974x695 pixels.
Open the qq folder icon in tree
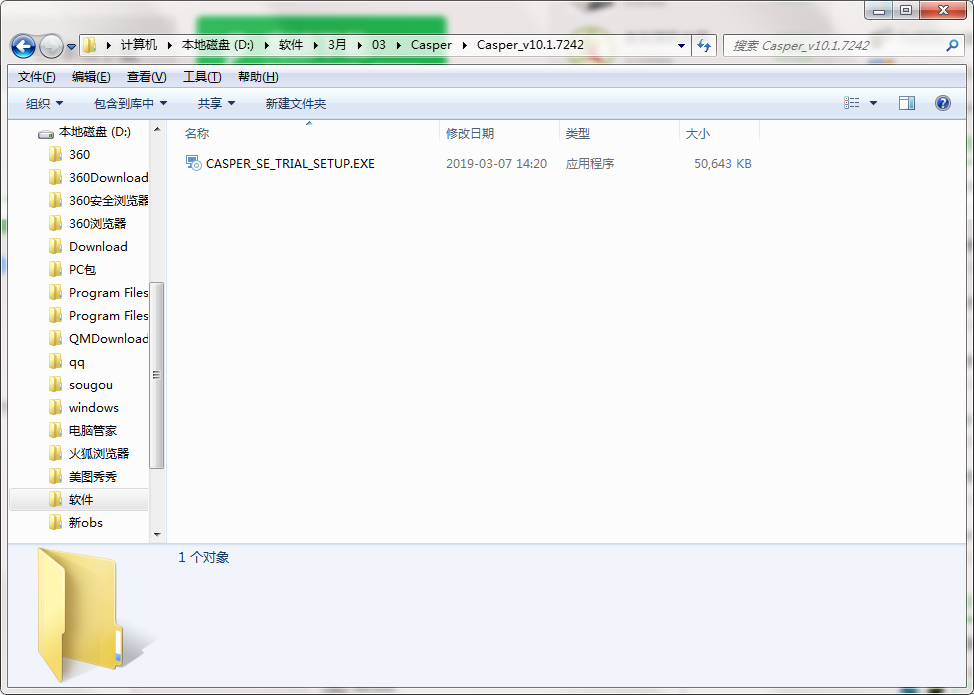pos(55,361)
